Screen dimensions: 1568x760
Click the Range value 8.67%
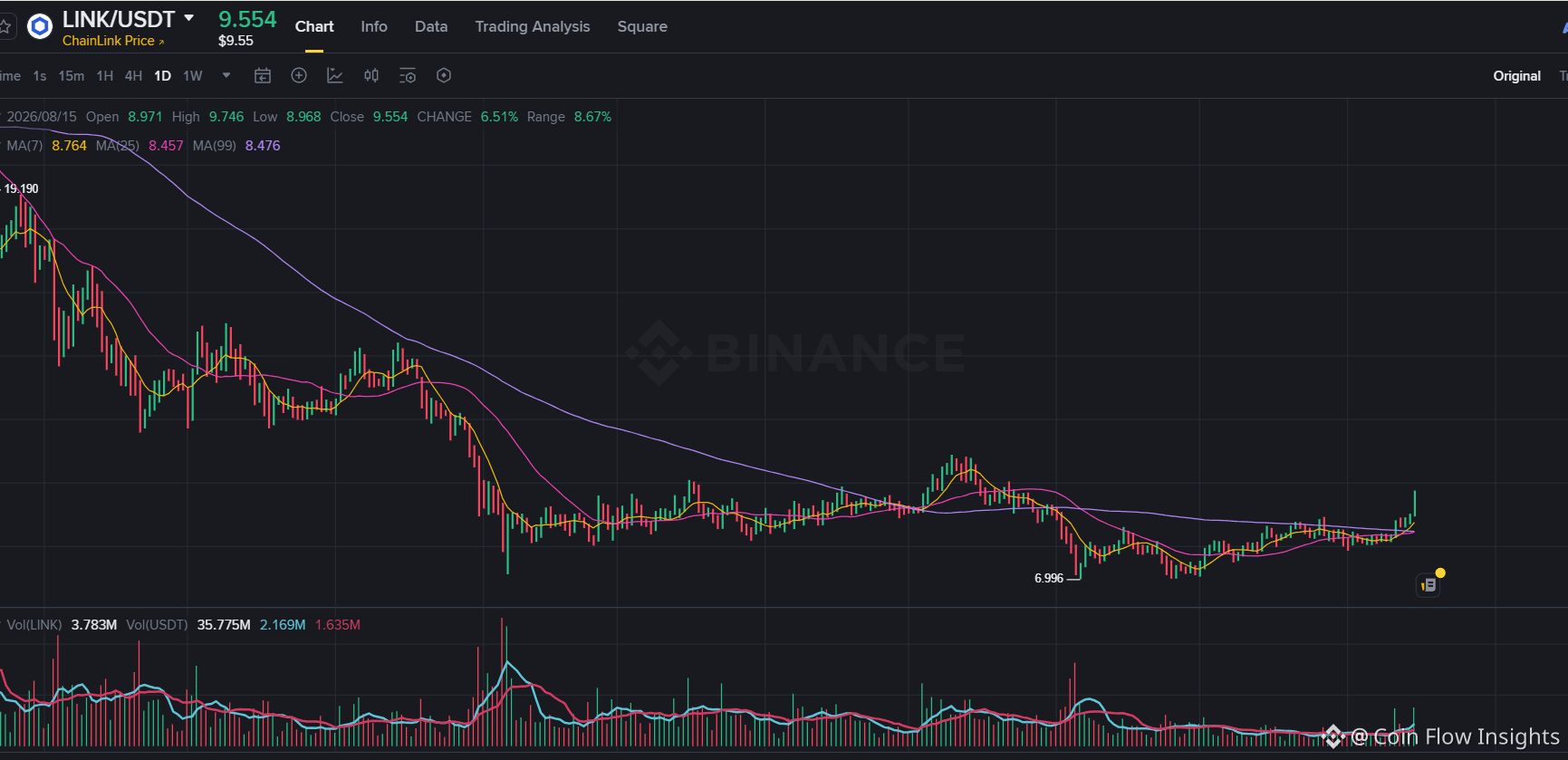(x=592, y=117)
